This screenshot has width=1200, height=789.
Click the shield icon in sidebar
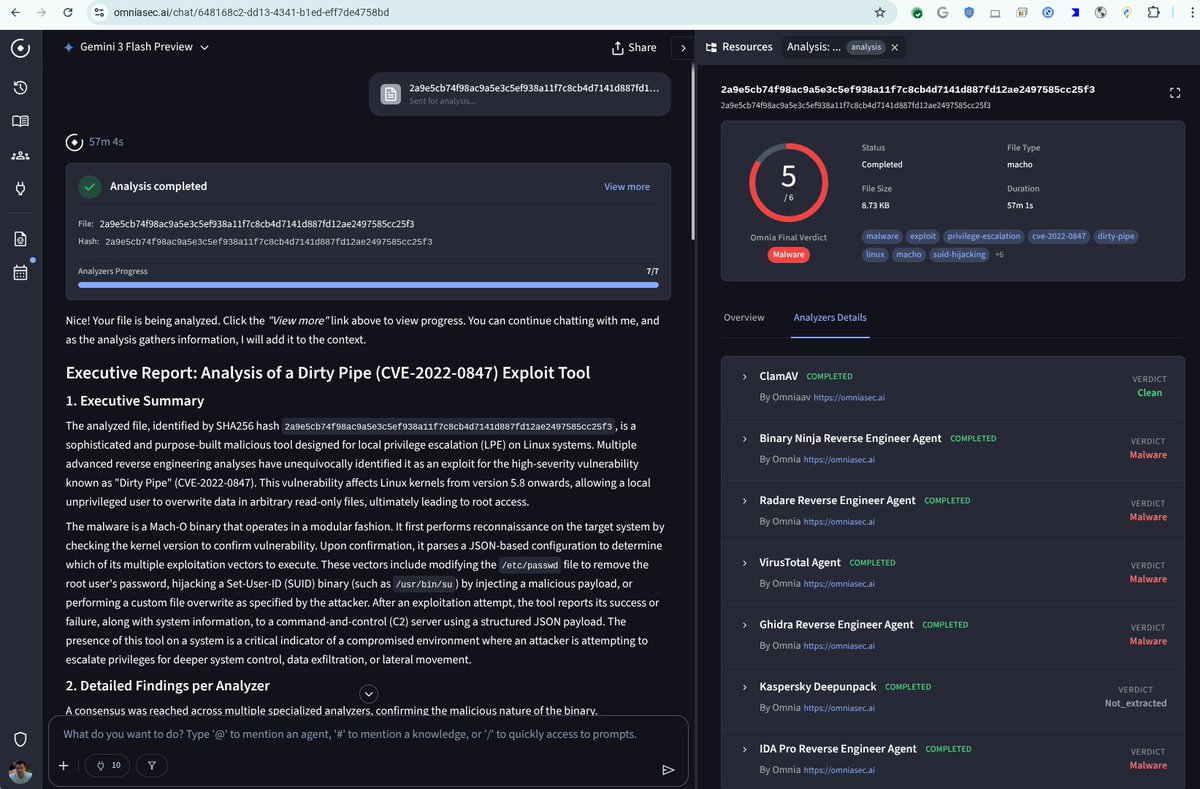(x=20, y=739)
